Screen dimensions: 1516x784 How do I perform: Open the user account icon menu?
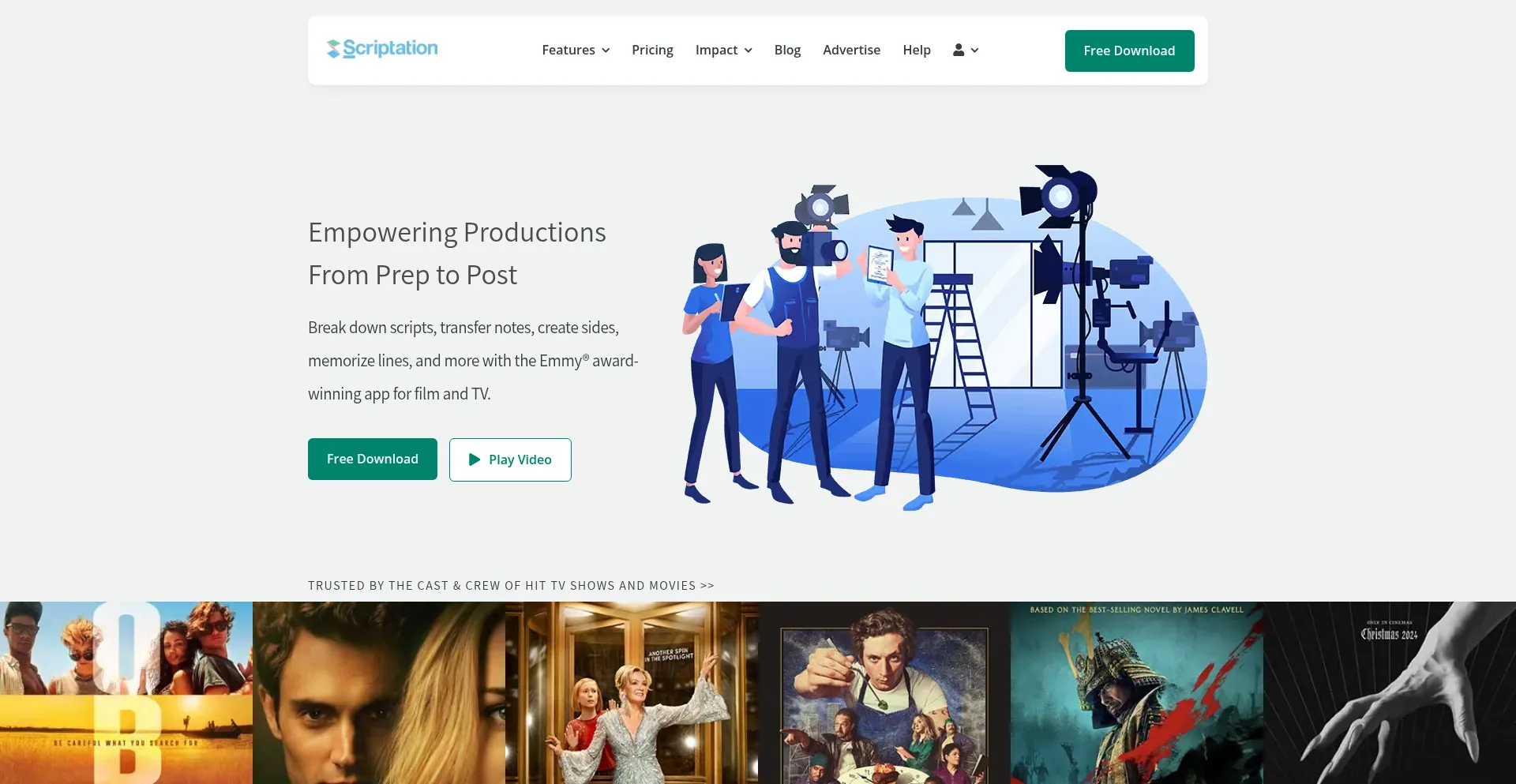click(x=958, y=50)
